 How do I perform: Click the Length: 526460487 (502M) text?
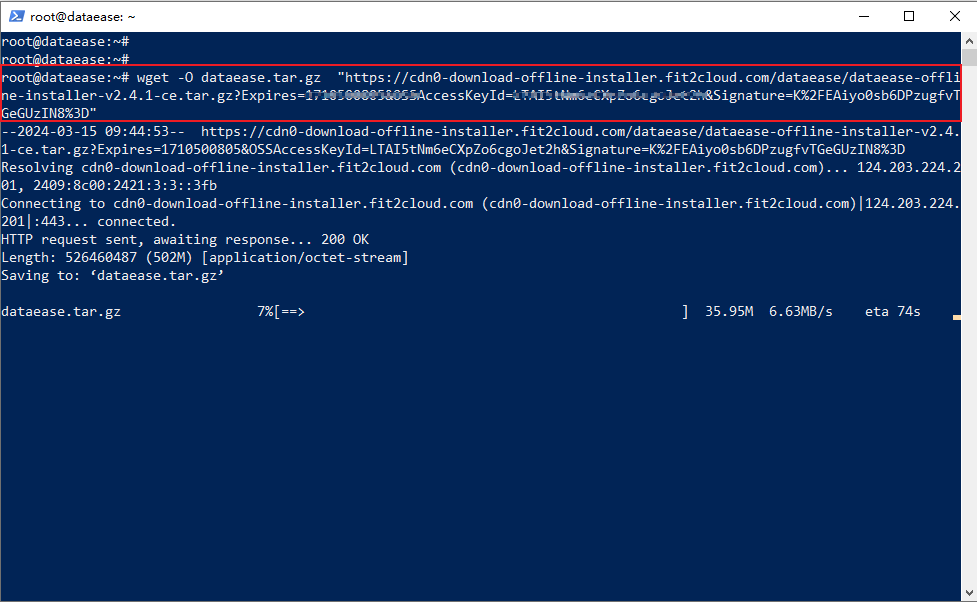click(98, 257)
